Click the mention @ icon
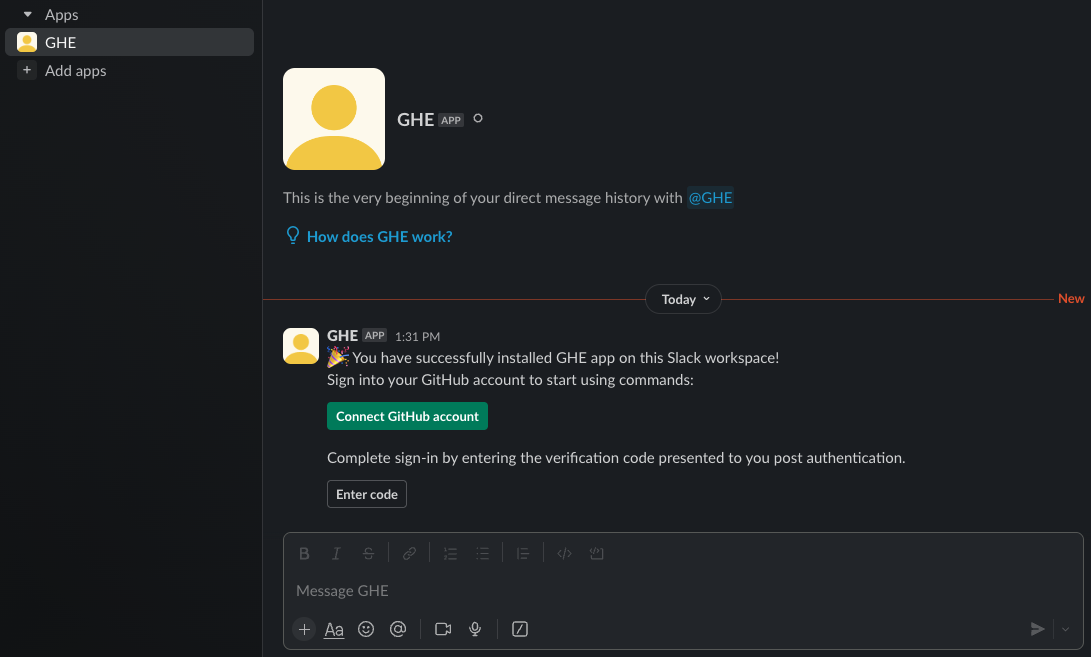This screenshot has height=657, width=1091. (398, 629)
